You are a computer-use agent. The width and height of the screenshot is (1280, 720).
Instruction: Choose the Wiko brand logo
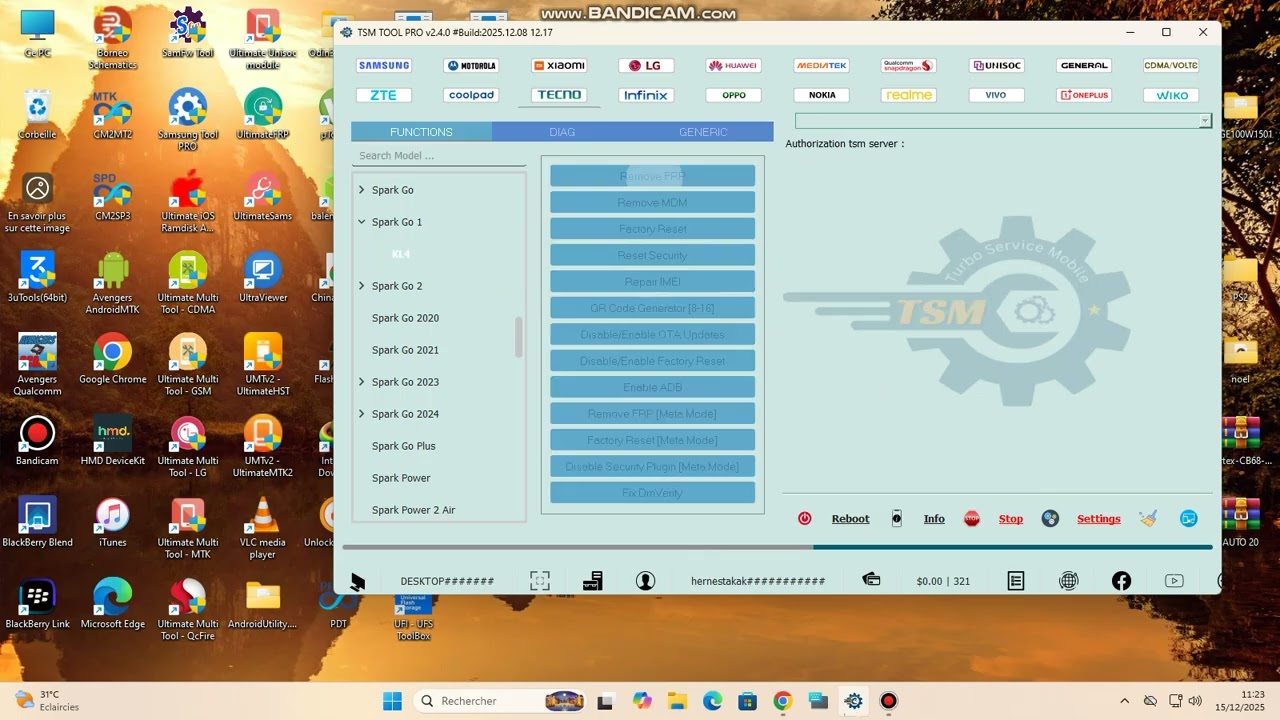tap(1171, 96)
